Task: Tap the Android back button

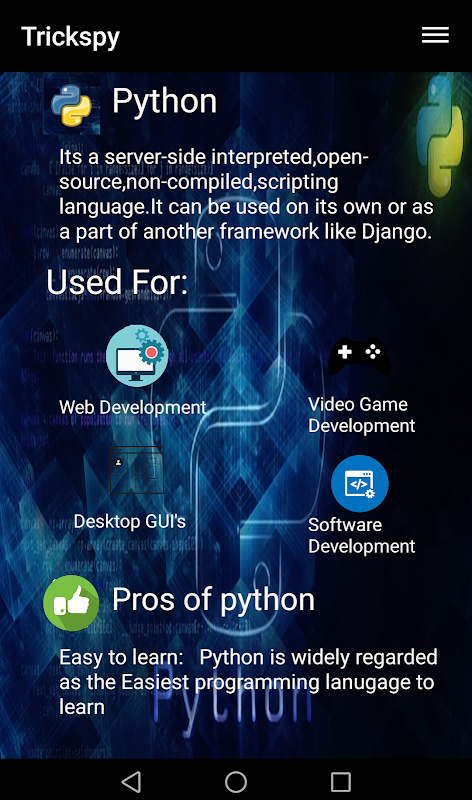Action: click(x=131, y=781)
